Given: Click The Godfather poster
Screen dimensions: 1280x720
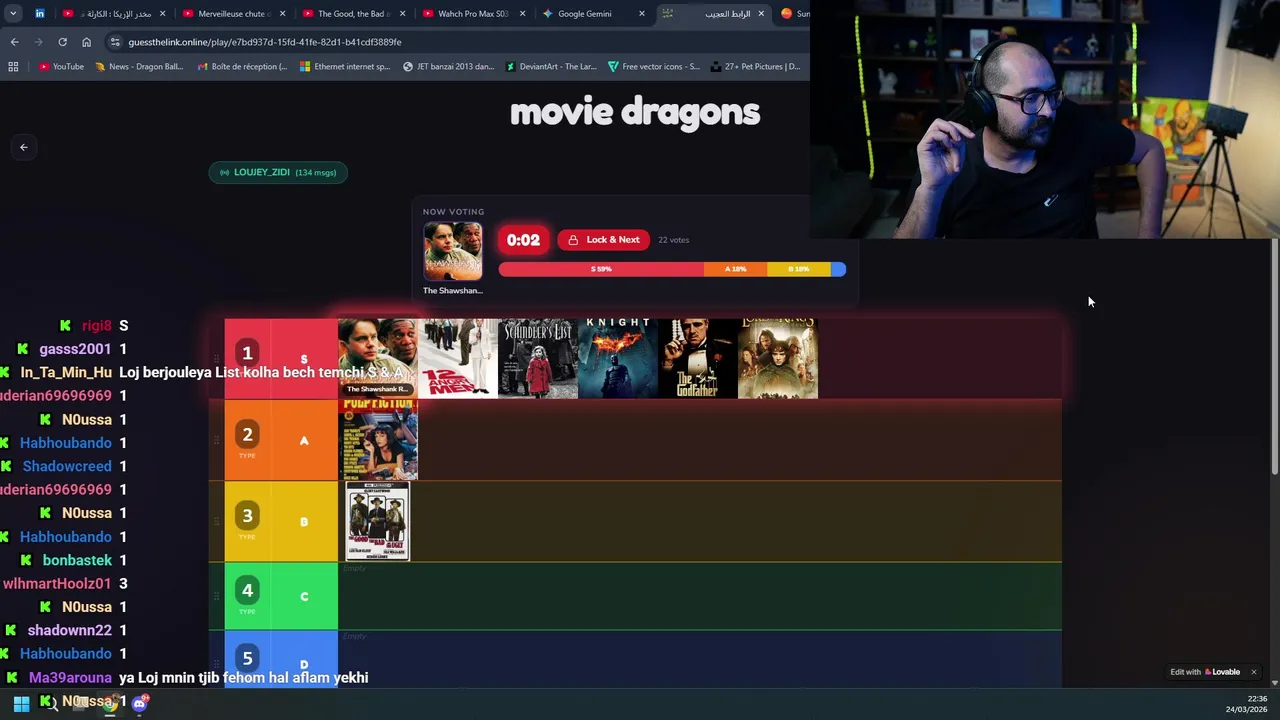Looking at the screenshot, I should (698, 358).
